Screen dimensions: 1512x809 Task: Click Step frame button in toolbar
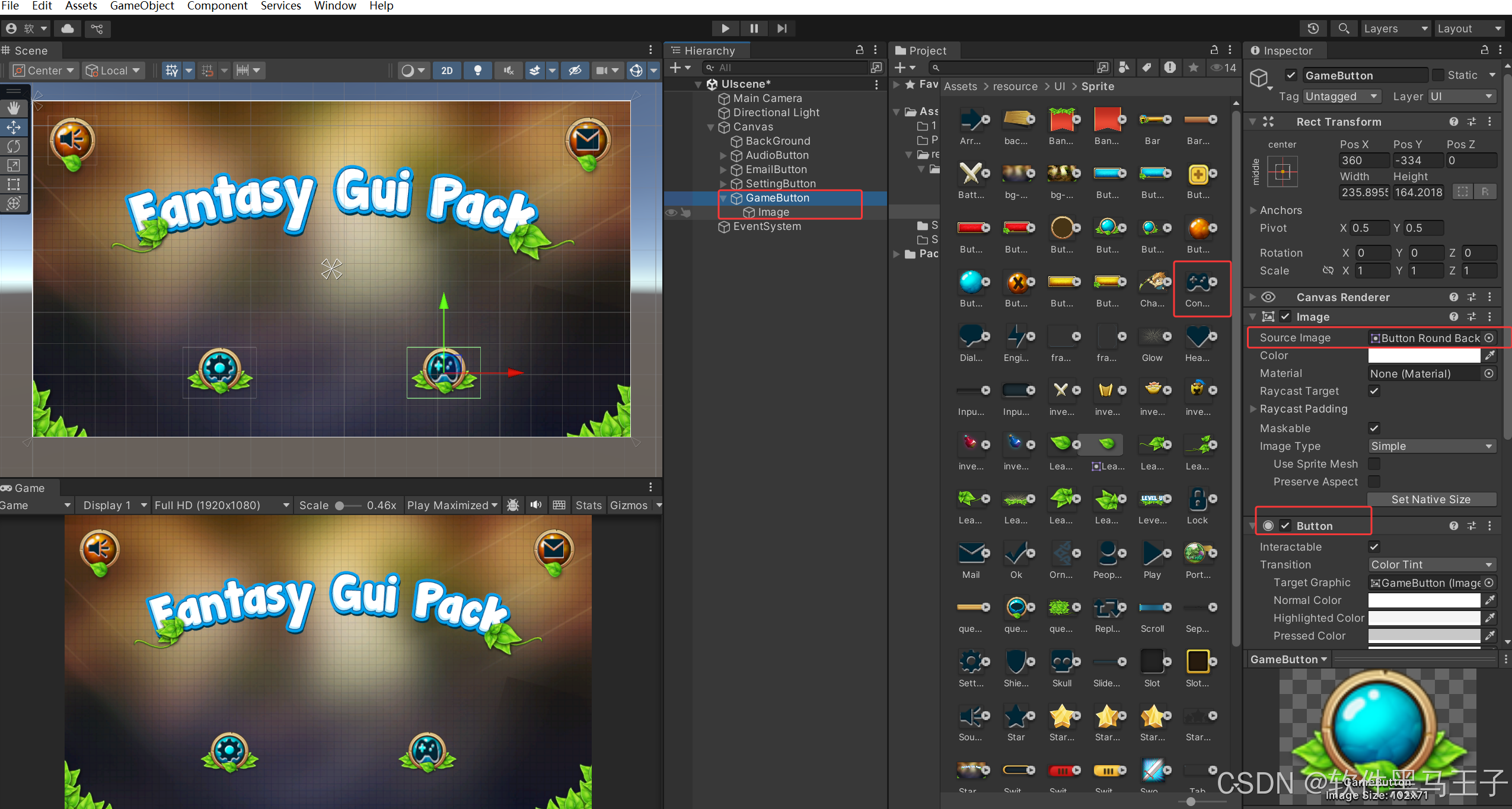tap(782, 28)
